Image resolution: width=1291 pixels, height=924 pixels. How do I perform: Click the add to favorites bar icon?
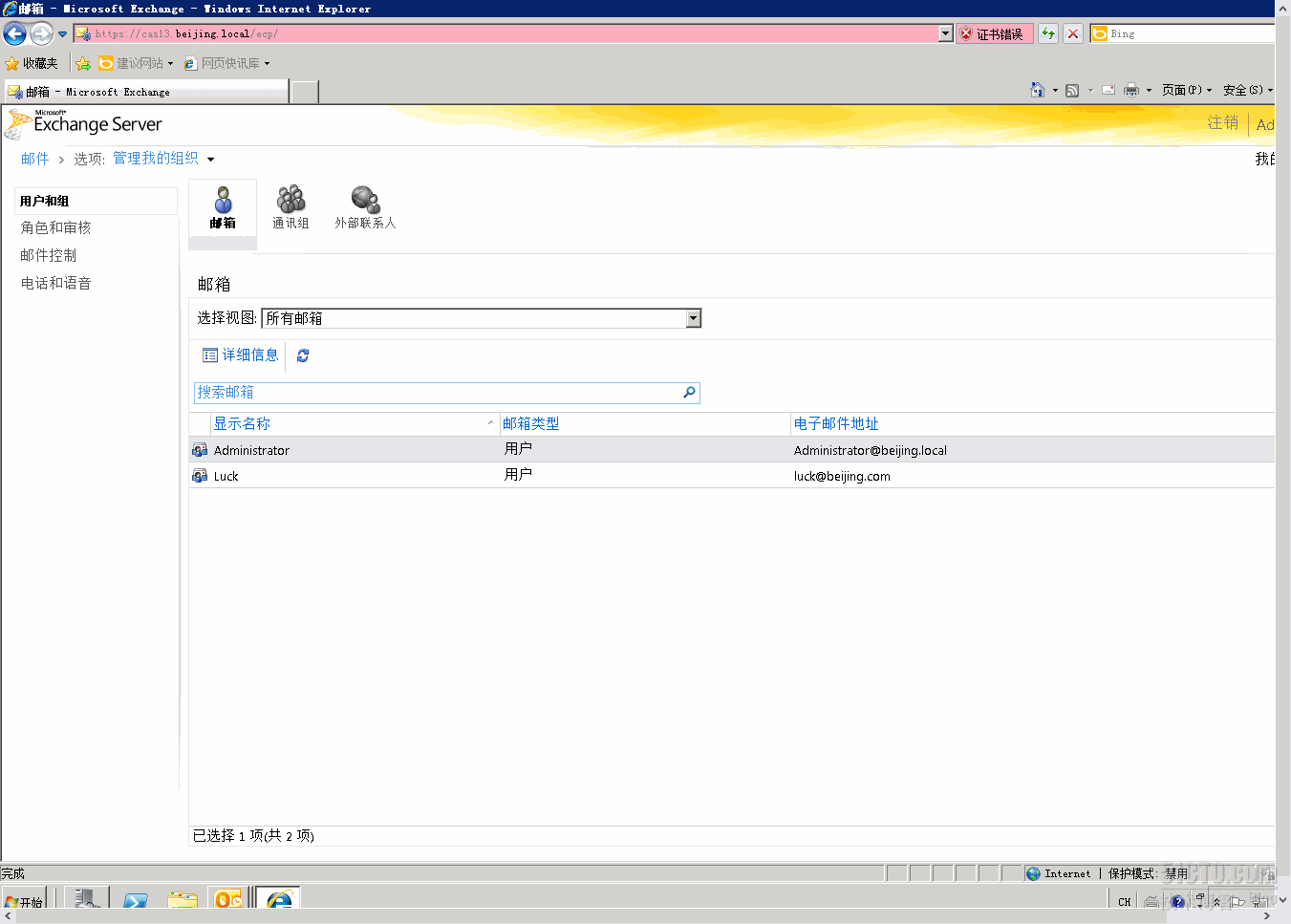[x=83, y=63]
